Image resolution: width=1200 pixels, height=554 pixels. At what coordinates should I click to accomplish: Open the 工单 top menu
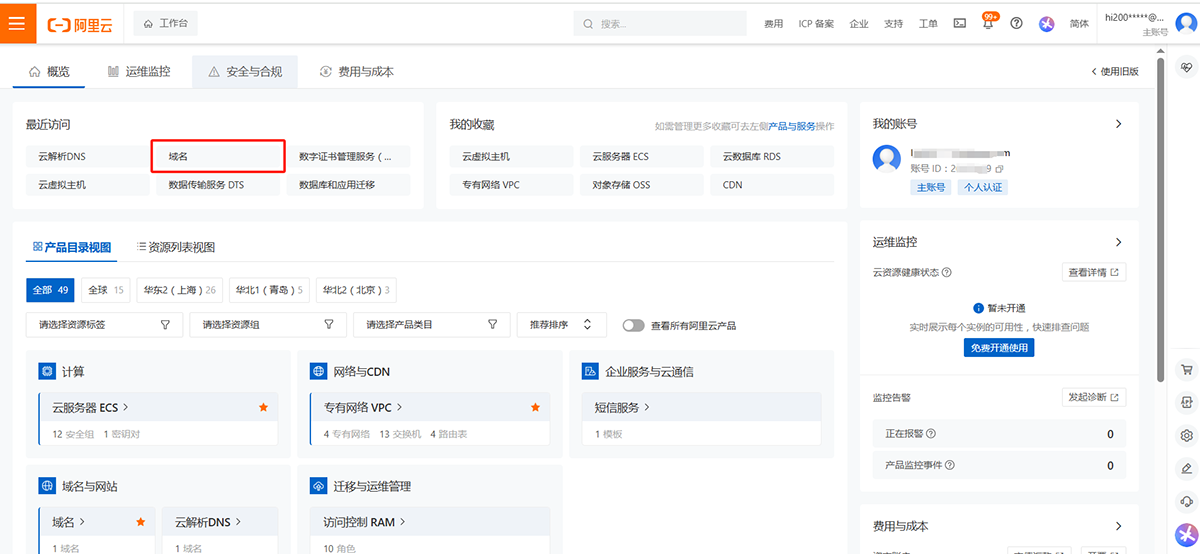point(928,23)
